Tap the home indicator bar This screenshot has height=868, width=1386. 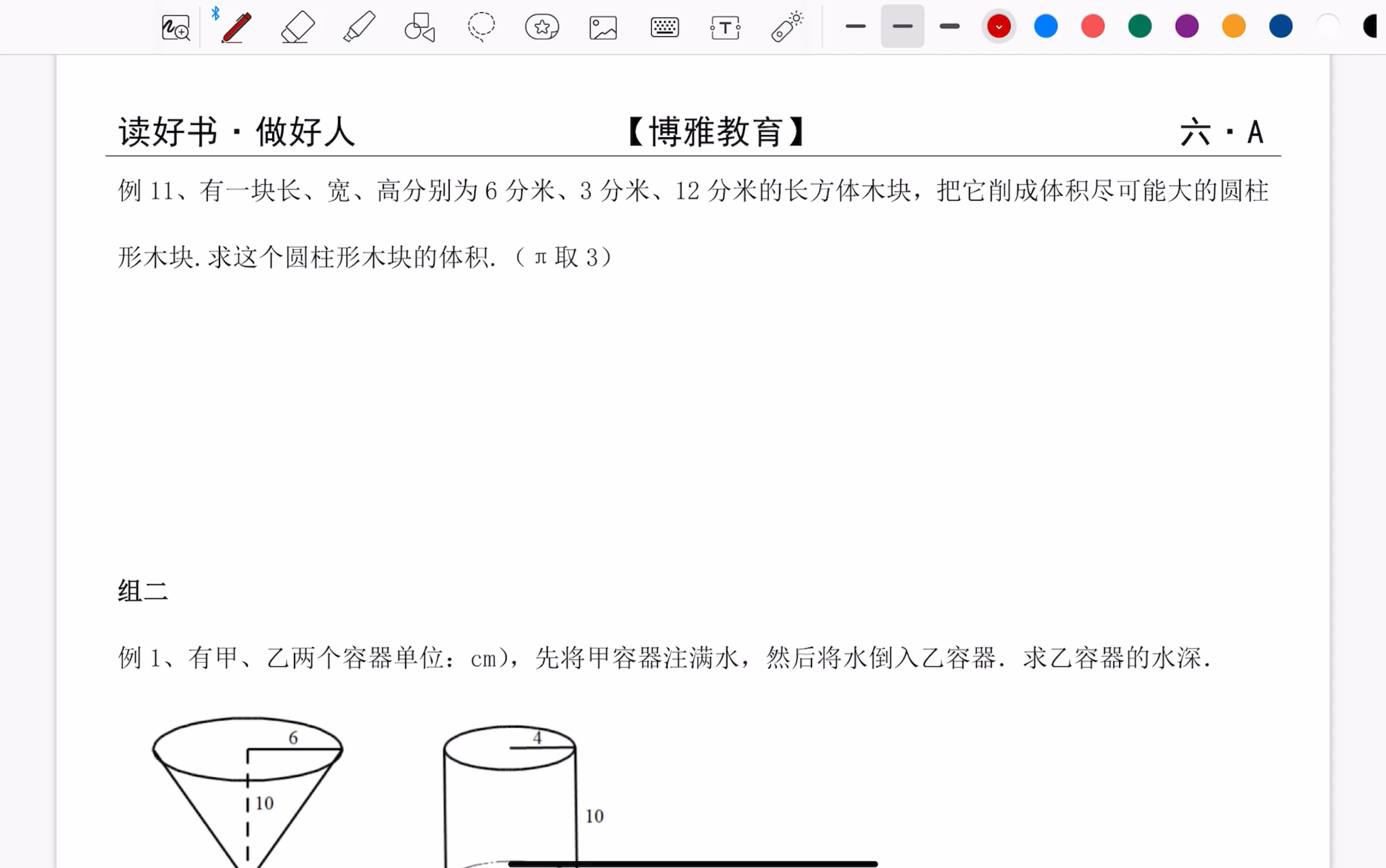(x=693, y=863)
